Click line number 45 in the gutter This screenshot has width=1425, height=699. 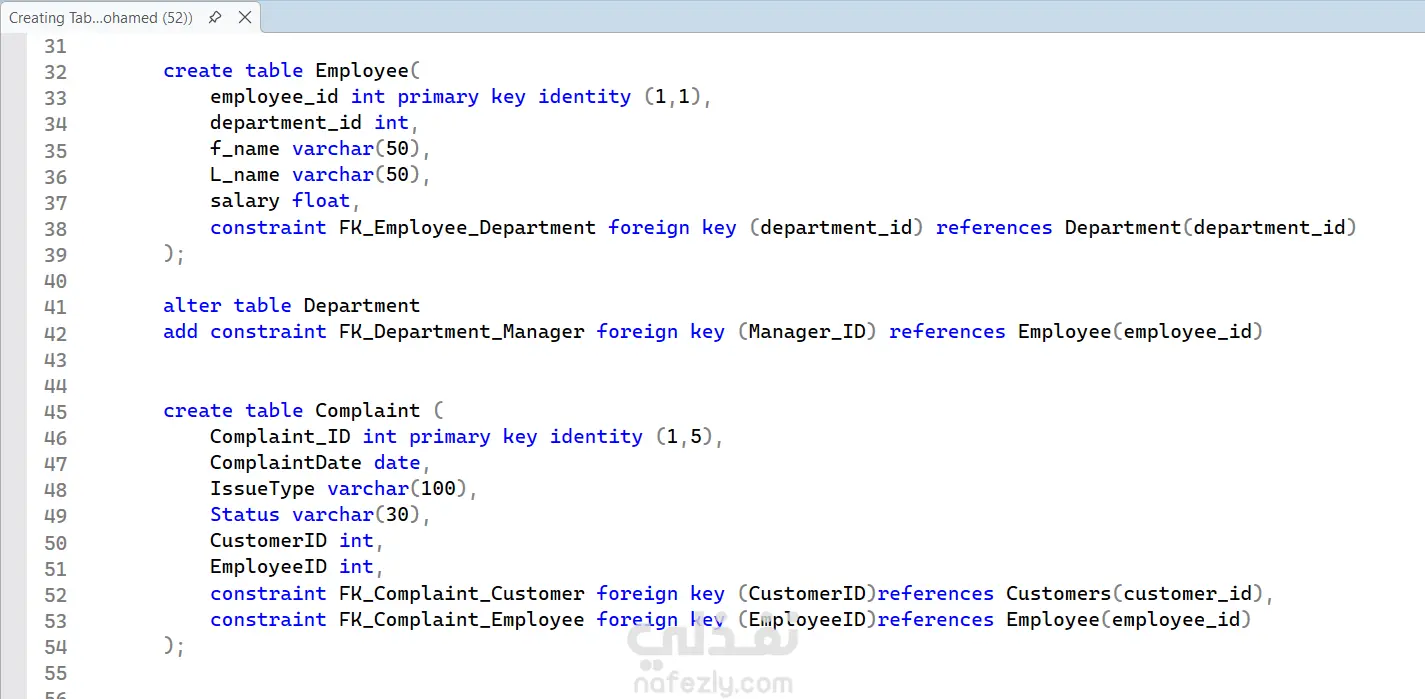click(56, 412)
